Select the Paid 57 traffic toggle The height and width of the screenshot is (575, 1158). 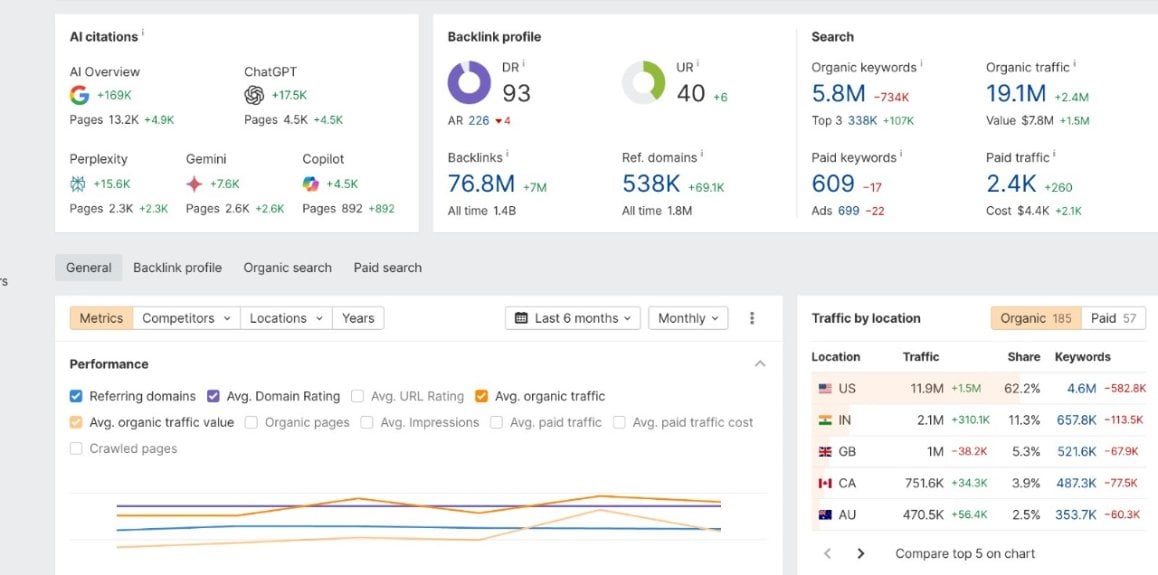(1114, 318)
